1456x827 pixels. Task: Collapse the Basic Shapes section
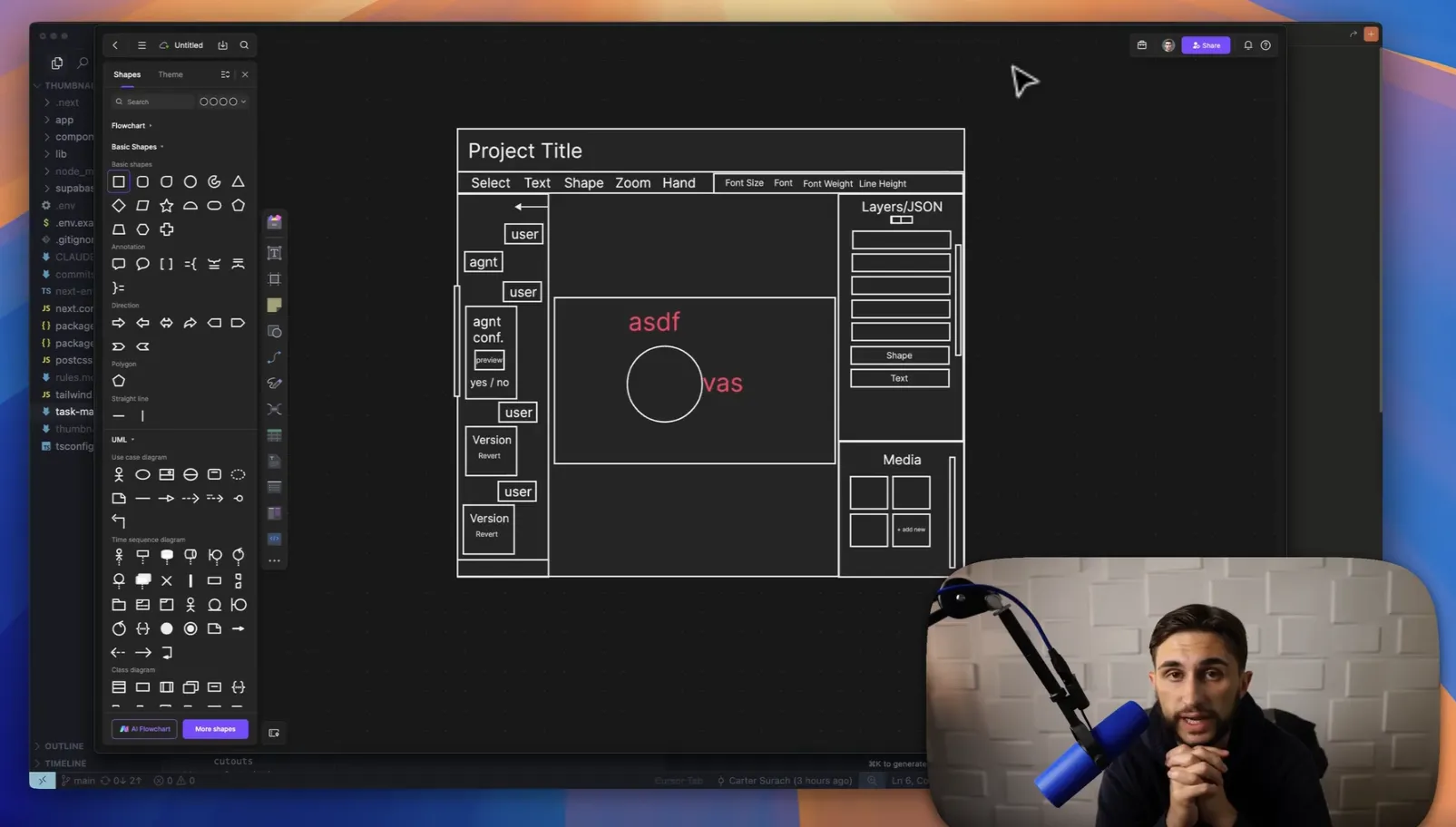pyautogui.click(x=161, y=146)
